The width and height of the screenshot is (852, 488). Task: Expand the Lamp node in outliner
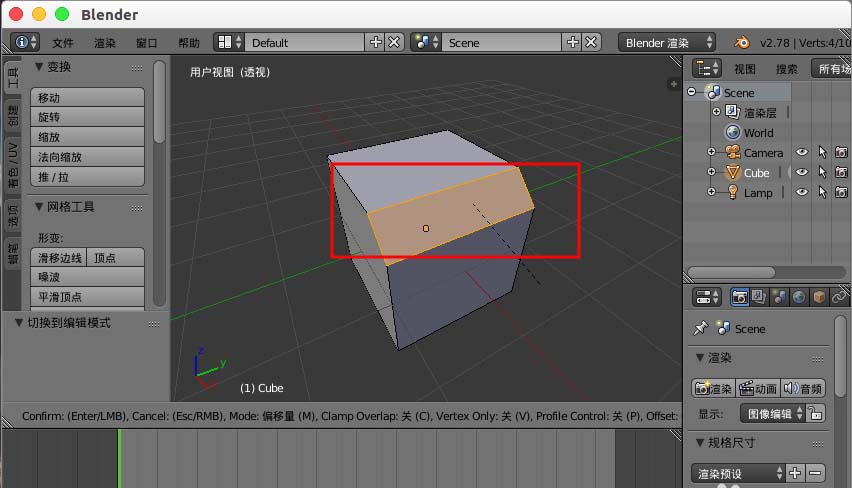[x=711, y=192]
